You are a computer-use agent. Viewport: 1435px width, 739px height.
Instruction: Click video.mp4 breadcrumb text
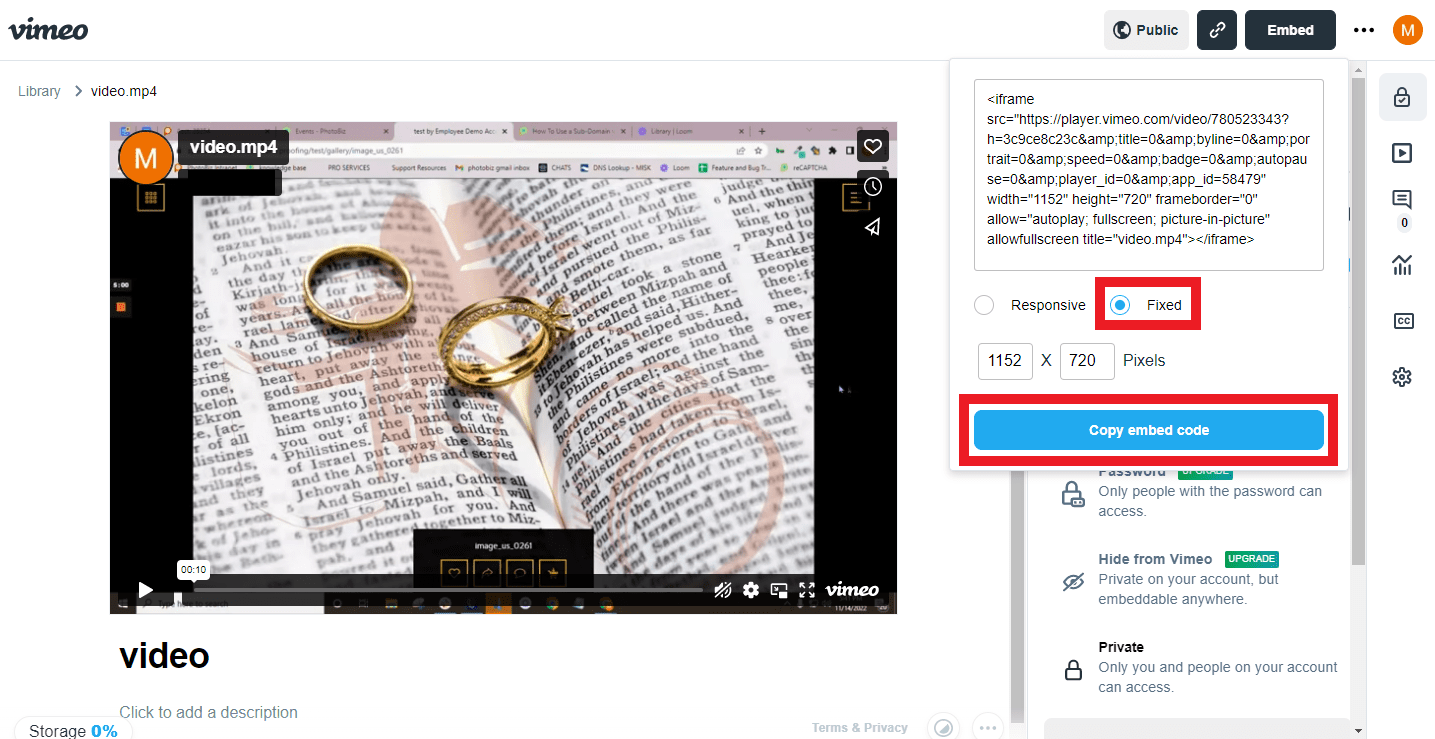(x=124, y=91)
